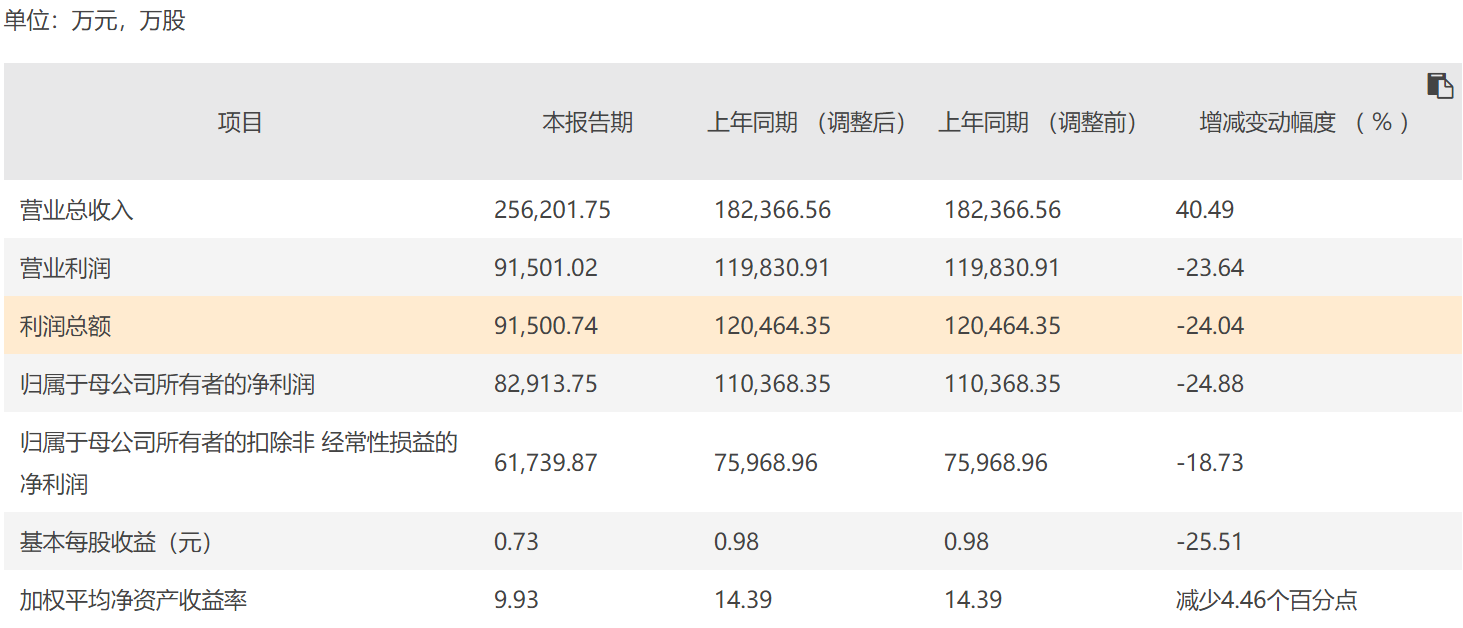This screenshot has height=628, width=1463.
Task: Click the value 256,201.75
Action: [x=552, y=210]
